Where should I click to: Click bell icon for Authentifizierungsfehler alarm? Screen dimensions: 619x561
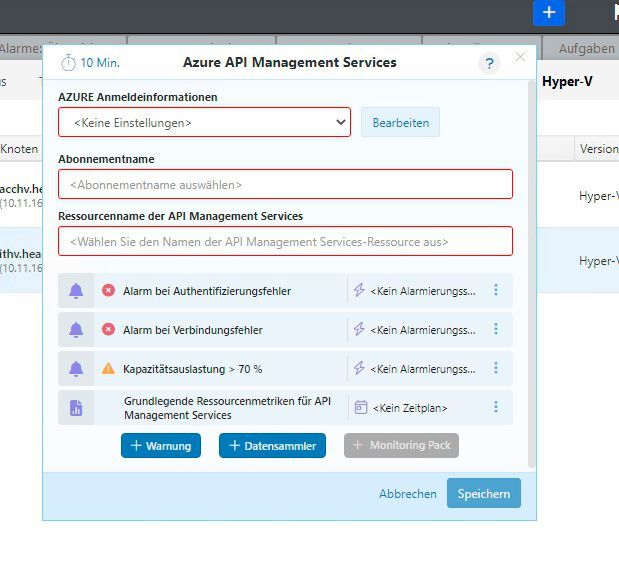[x=76, y=291]
